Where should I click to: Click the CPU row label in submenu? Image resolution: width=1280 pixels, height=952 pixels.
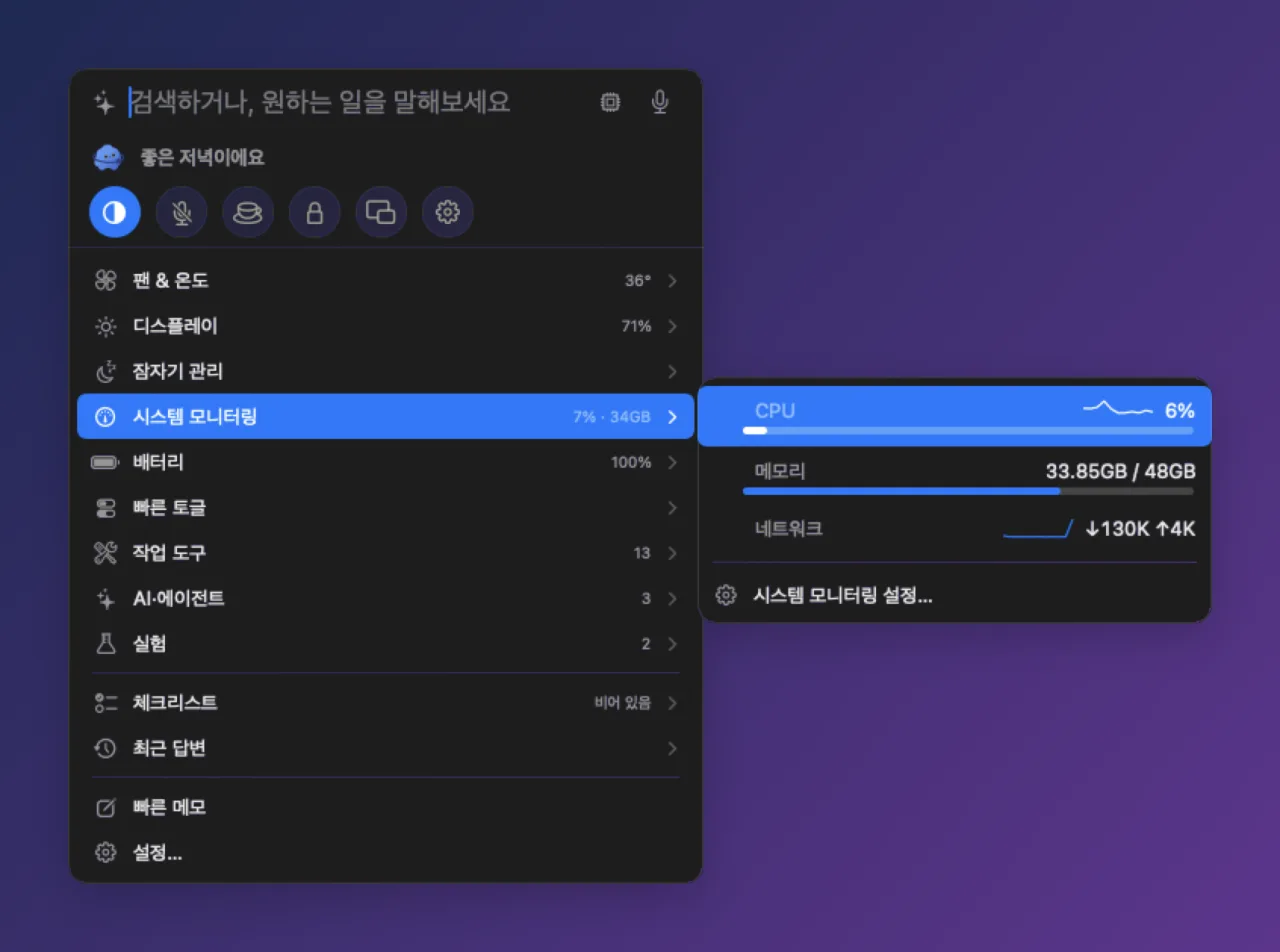tap(775, 411)
